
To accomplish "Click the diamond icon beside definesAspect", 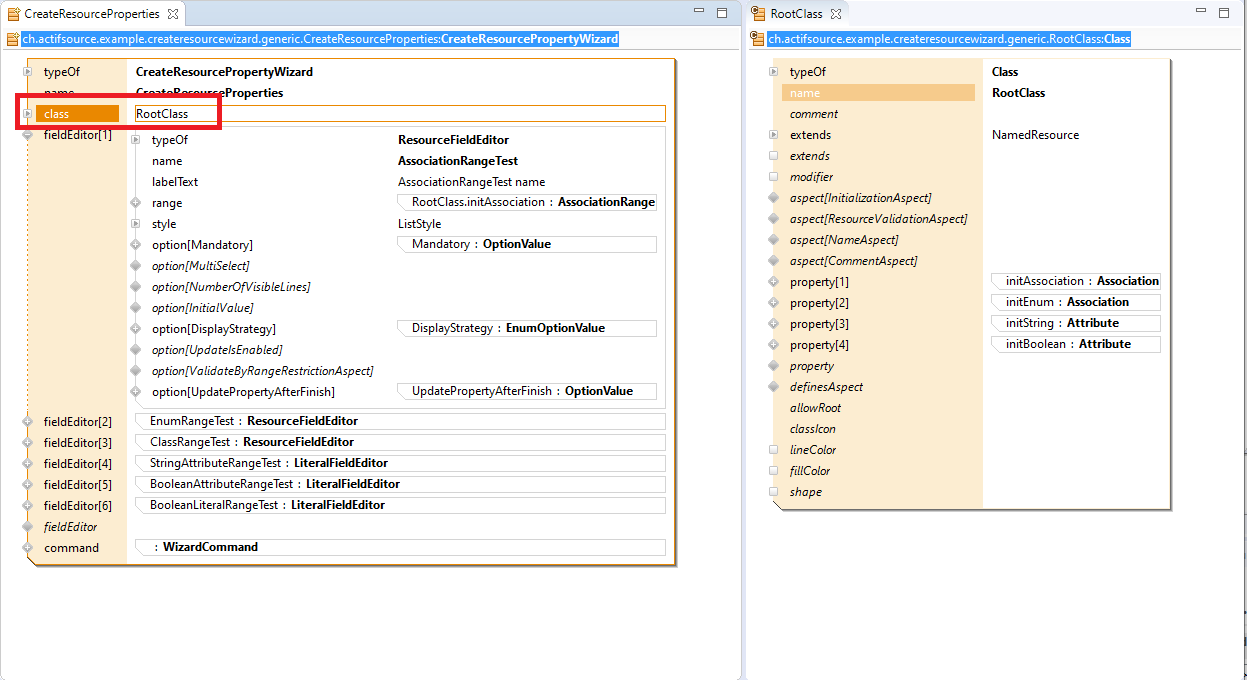I will [x=773, y=387].
